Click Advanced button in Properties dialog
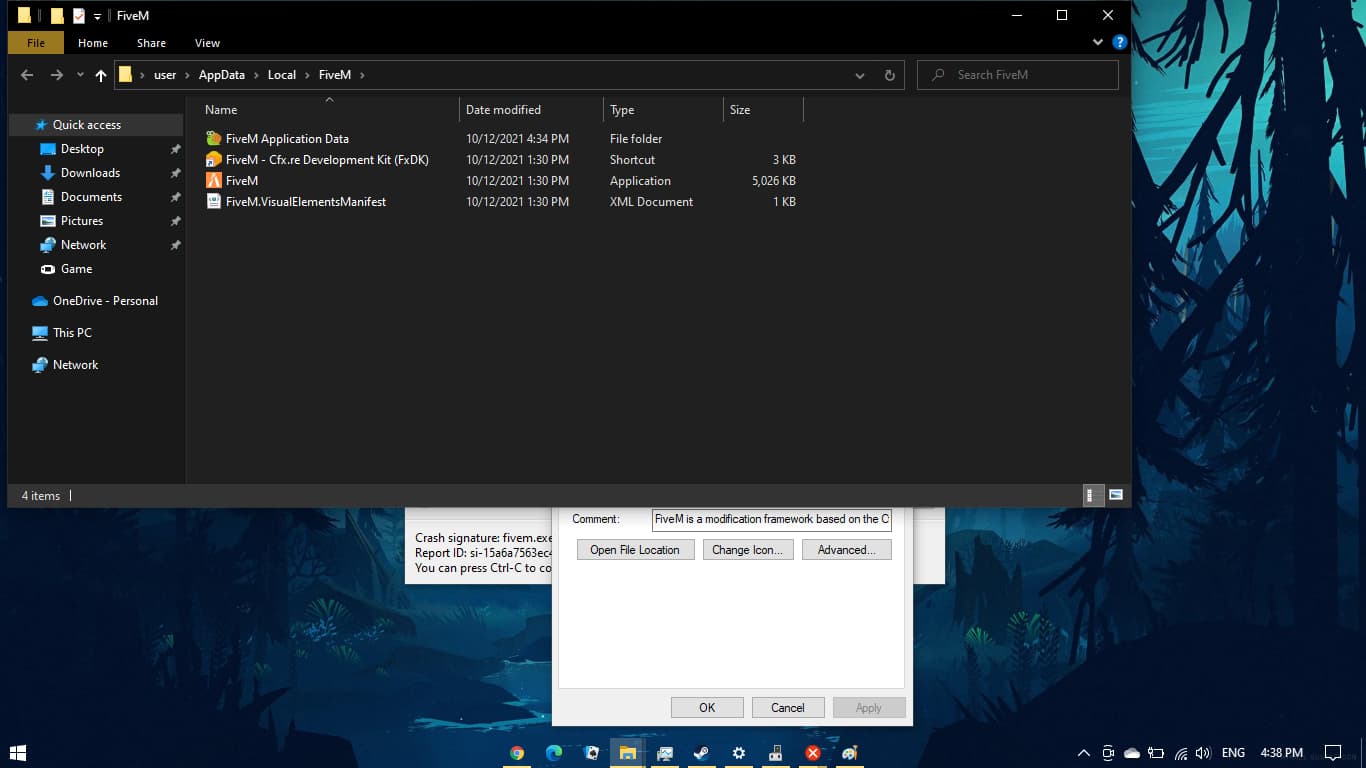 pyautogui.click(x=847, y=550)
